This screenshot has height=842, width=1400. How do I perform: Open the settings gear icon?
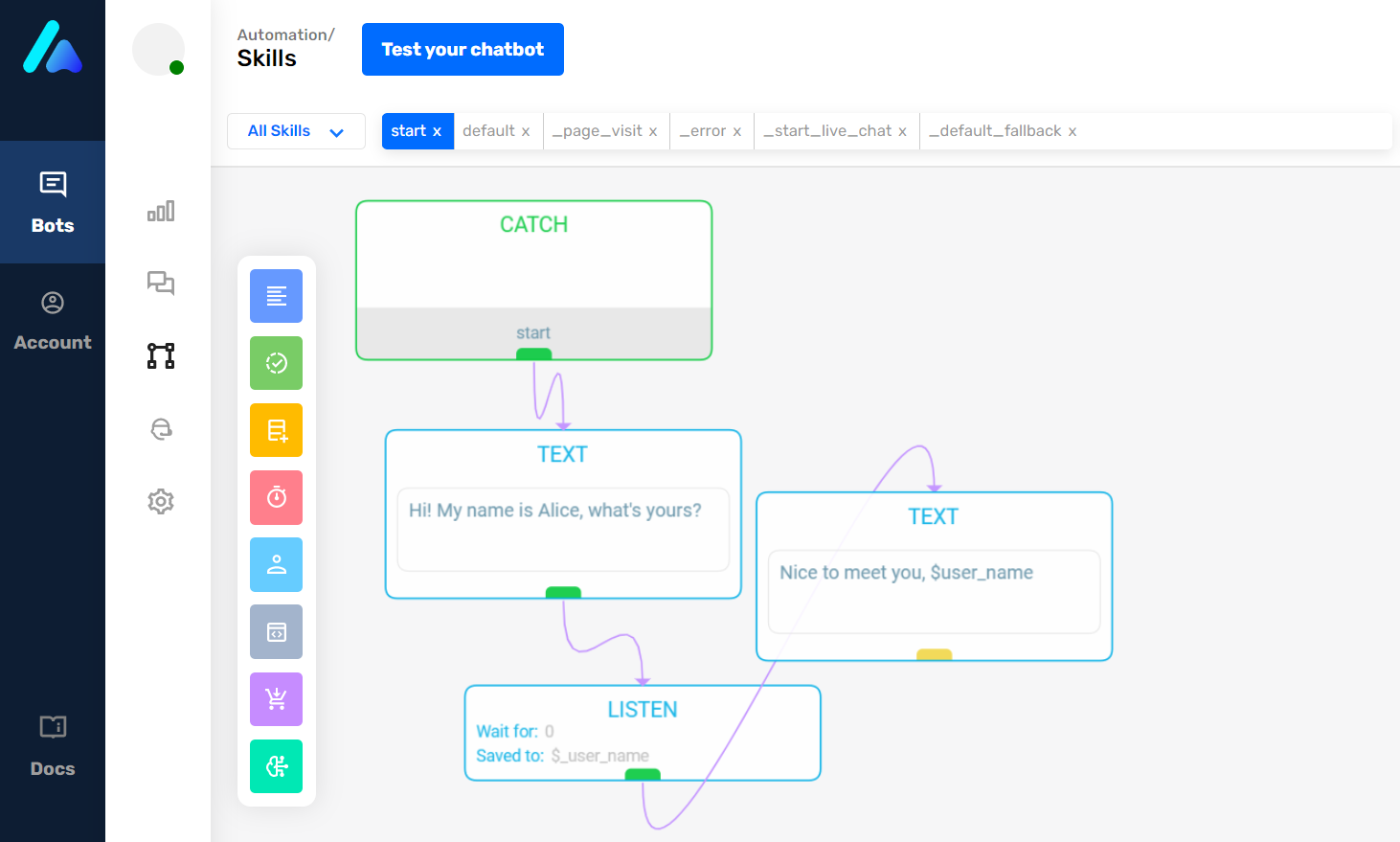coord(161,501)
